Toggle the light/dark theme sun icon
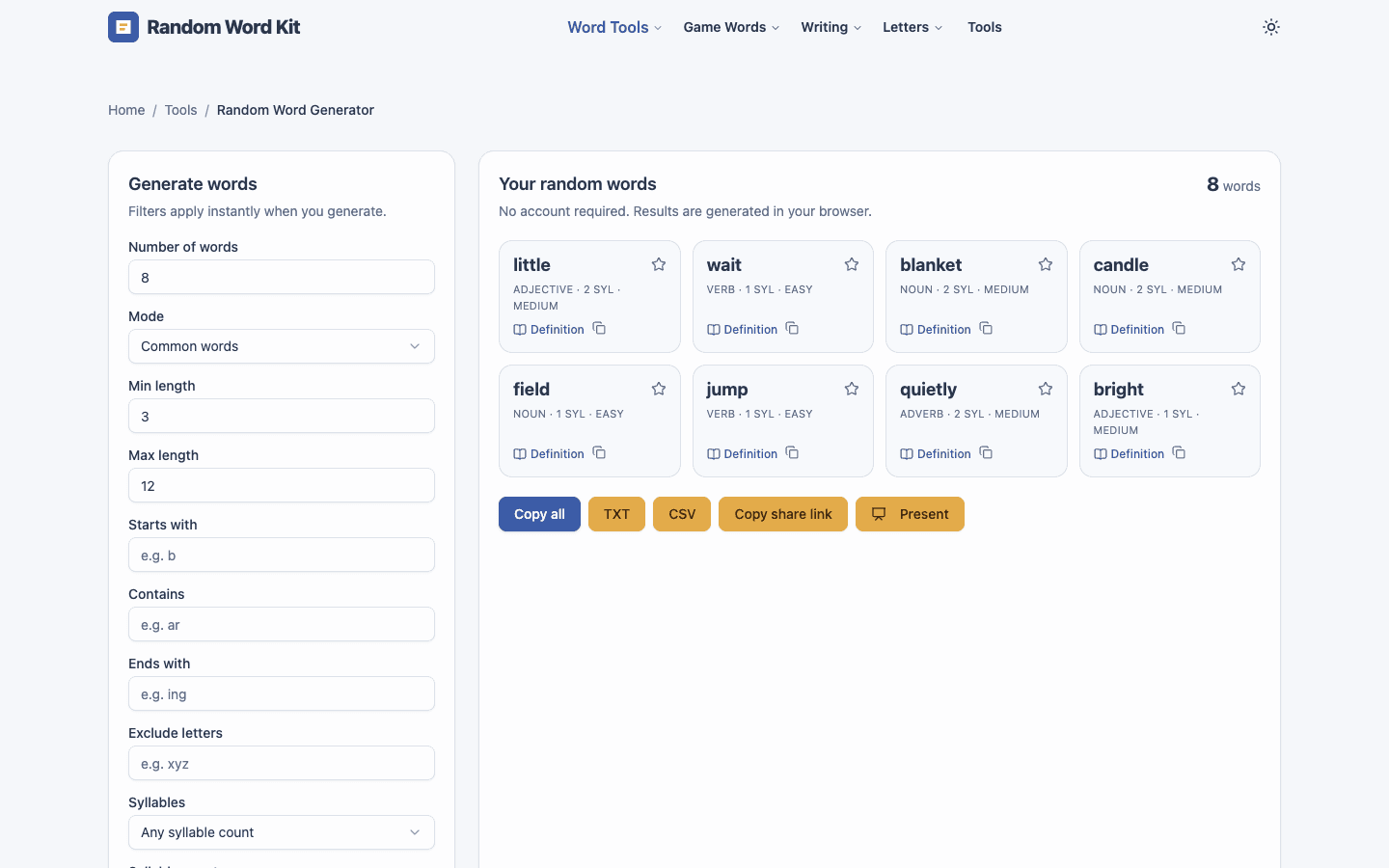This screenshot has width=1389, height=868. click(x=1271, y=27)
